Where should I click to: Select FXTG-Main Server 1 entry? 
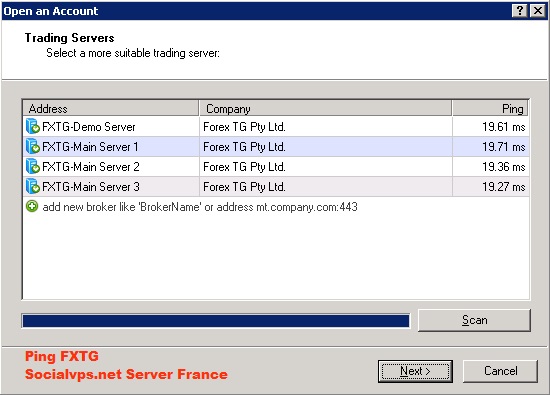point(276,147)
